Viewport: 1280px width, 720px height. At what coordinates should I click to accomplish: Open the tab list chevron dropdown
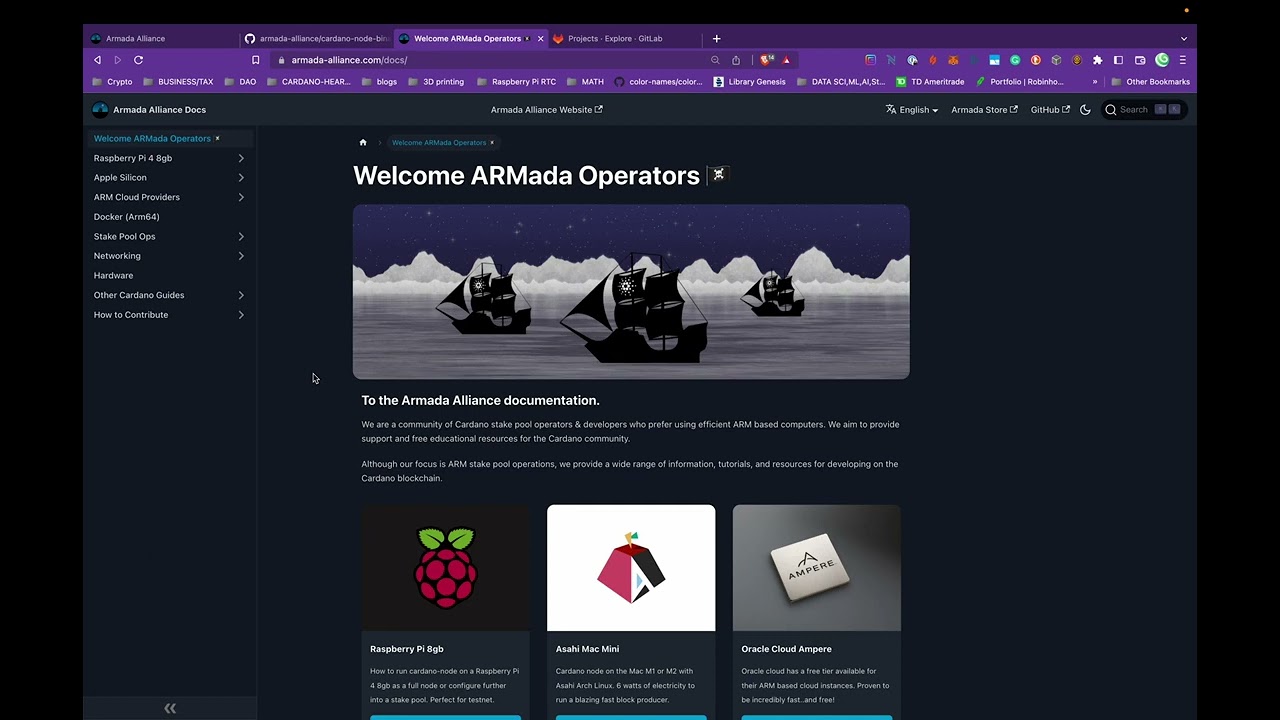click(x=1184, y=38)
